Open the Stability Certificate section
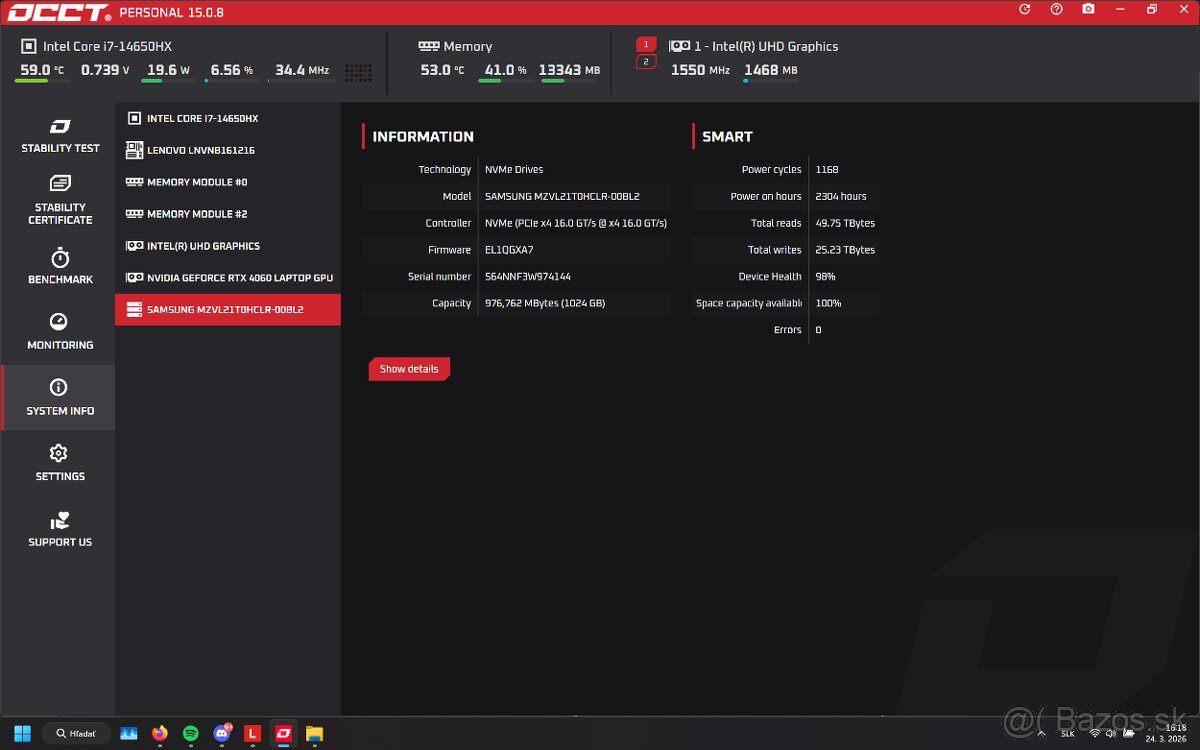 click(59, 201)
